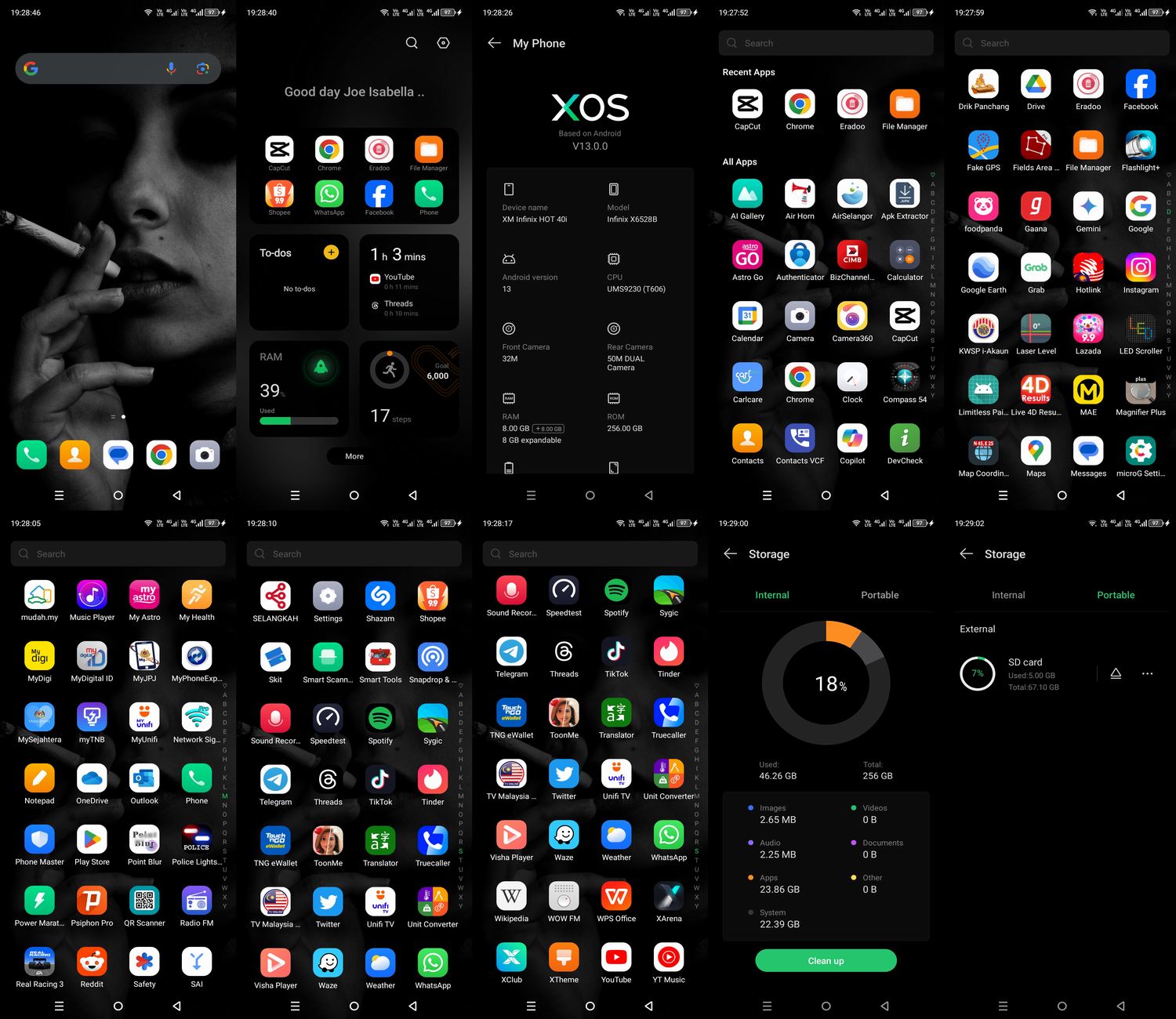Viewport: 1176px width, 1019px height.
Task: Tap the device name 'XM Infinix HOT 40i'
Action: [535, 219]
